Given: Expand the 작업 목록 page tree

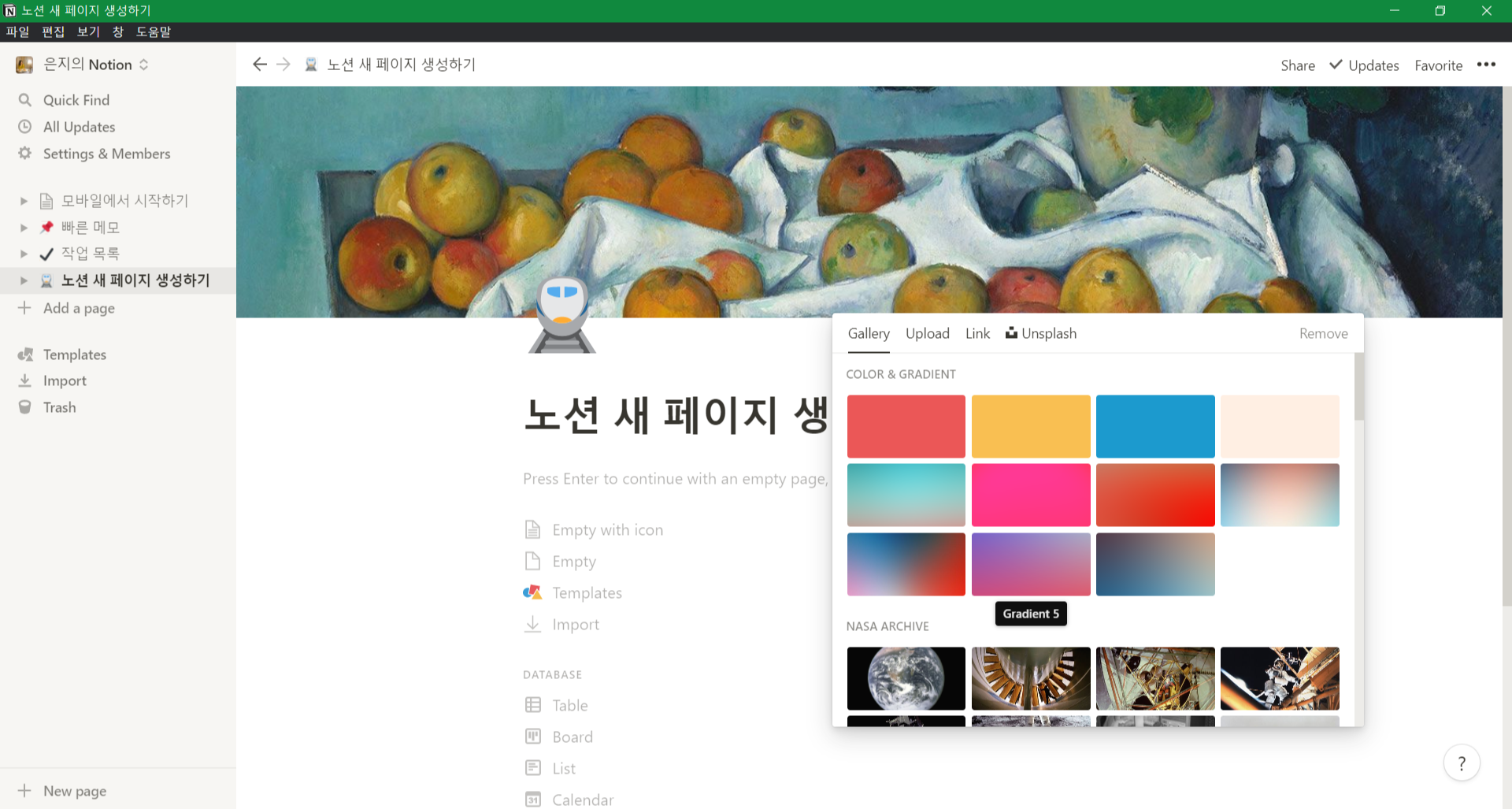Looking at the screenshot, I should (x=24, y=254).
